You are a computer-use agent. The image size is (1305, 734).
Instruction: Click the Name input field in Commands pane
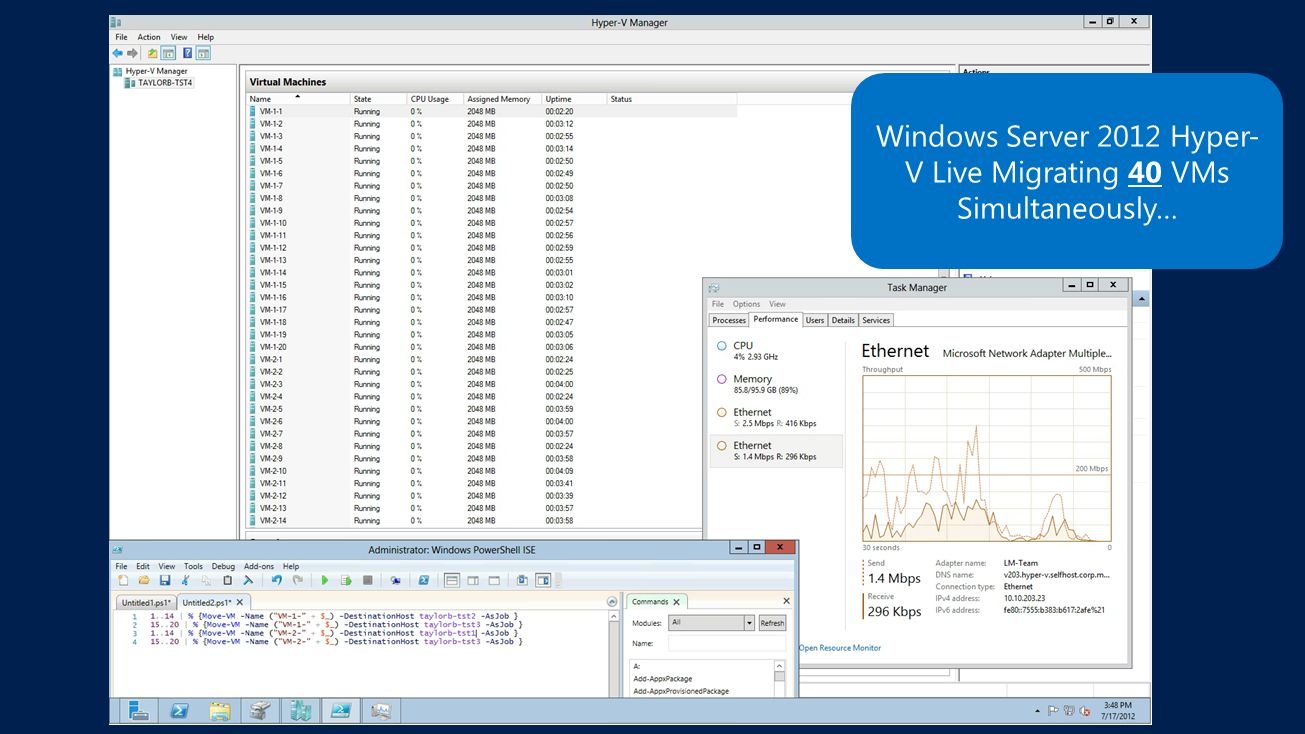[727, 644]
